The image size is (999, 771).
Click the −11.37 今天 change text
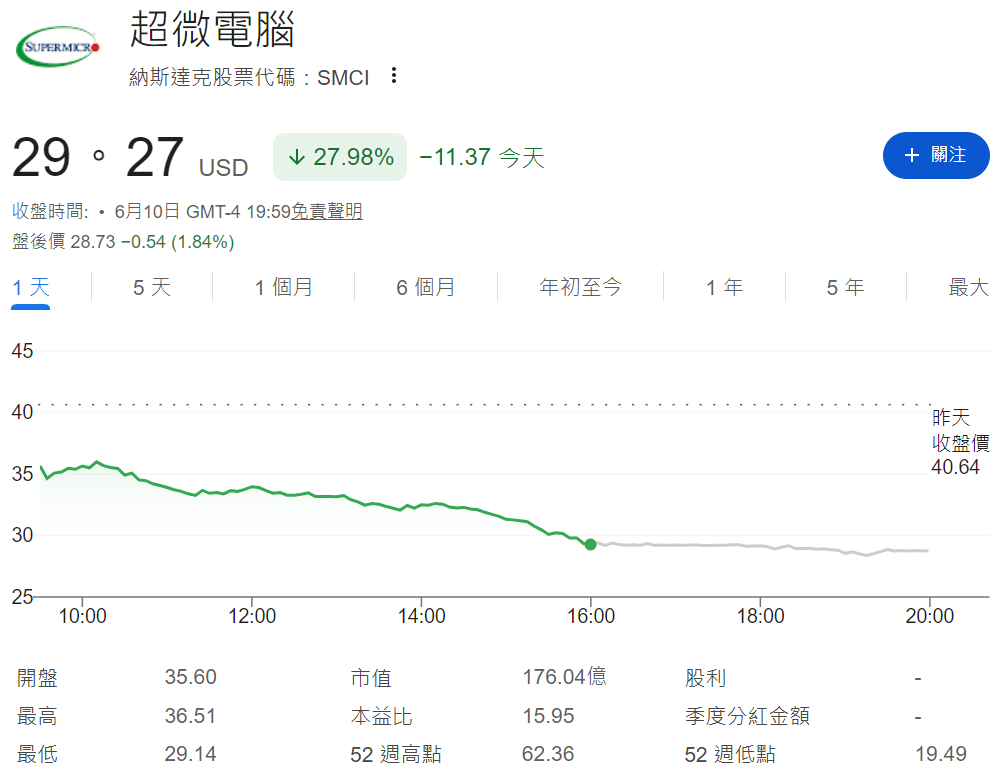pyautogui.click(x=482, y=157)
